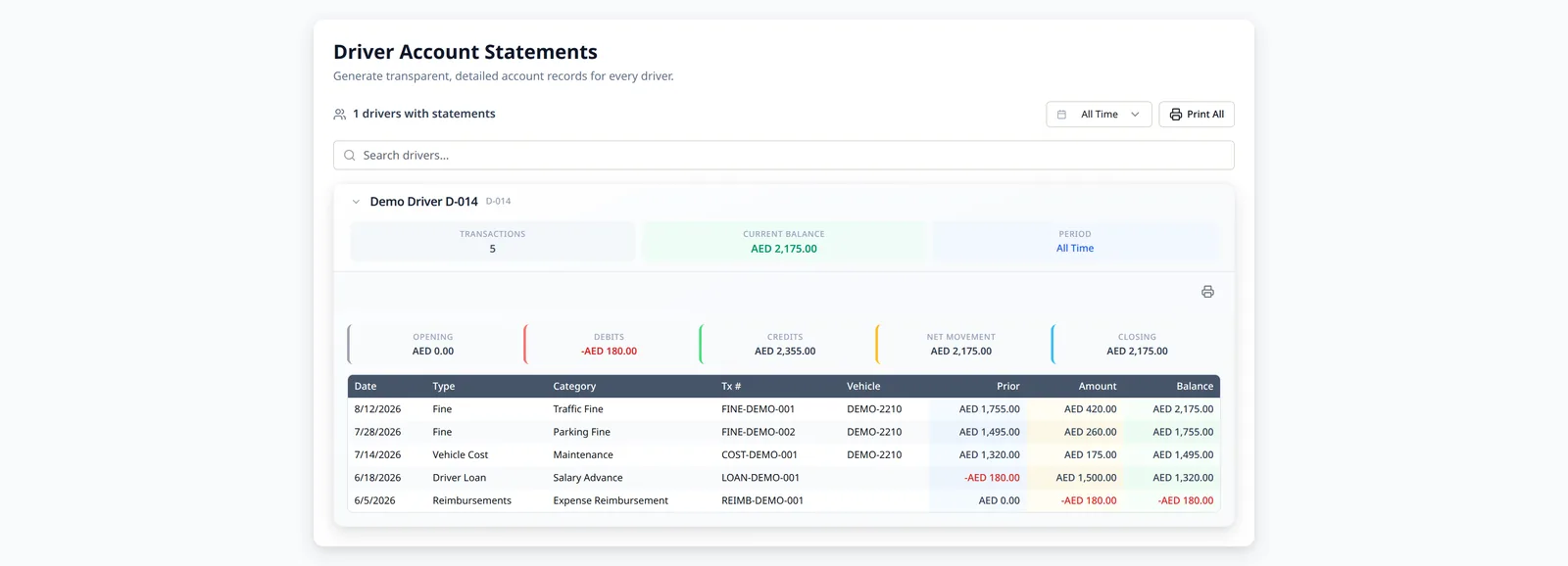
Task: Click the Debits -AED 180.00 card
Action: click(x=609, y=344)
